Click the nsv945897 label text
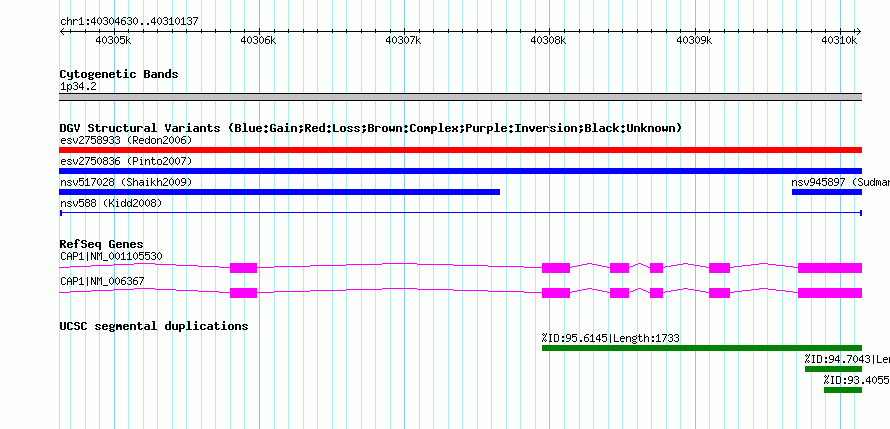 click(840, 182)
